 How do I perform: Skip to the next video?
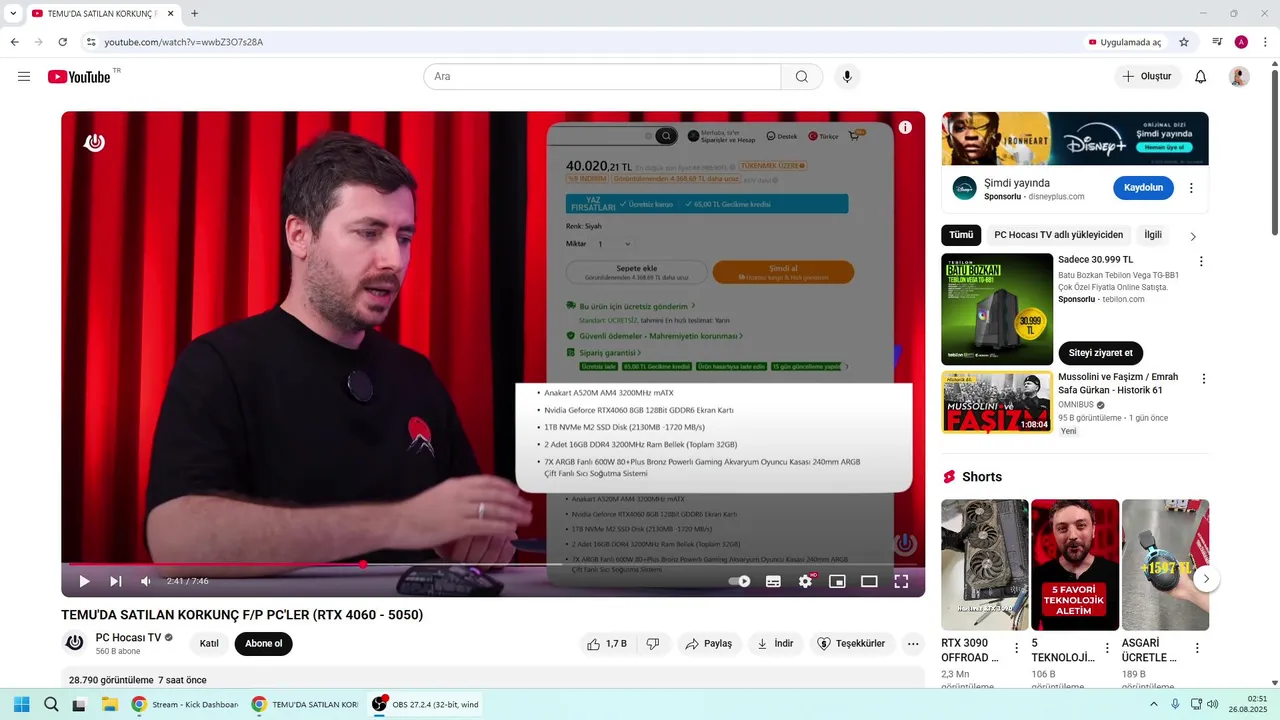coord(115,581)
